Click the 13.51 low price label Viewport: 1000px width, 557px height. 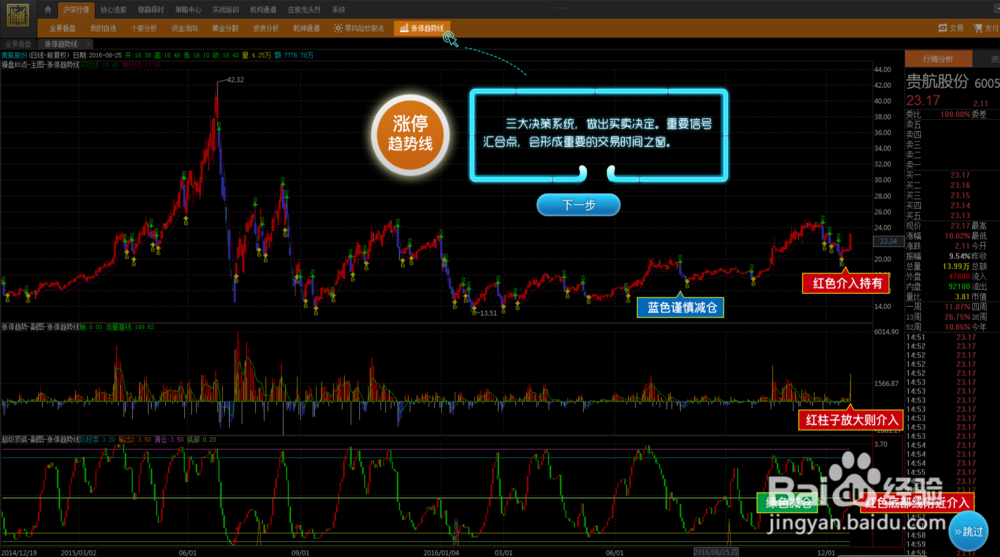[x=489, y=313]
